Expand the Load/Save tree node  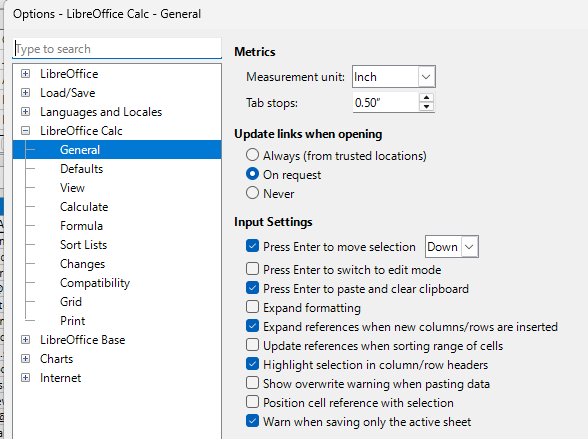click(x=26, y=93)
